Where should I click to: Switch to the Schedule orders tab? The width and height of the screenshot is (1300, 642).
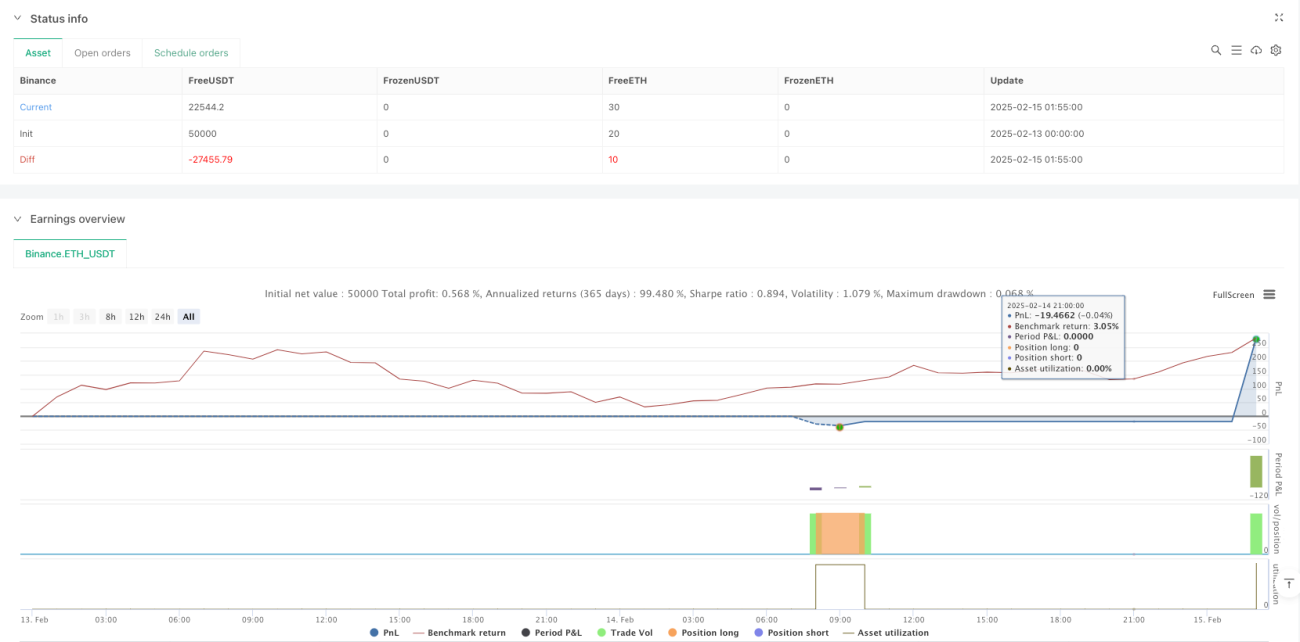(191, 53)
